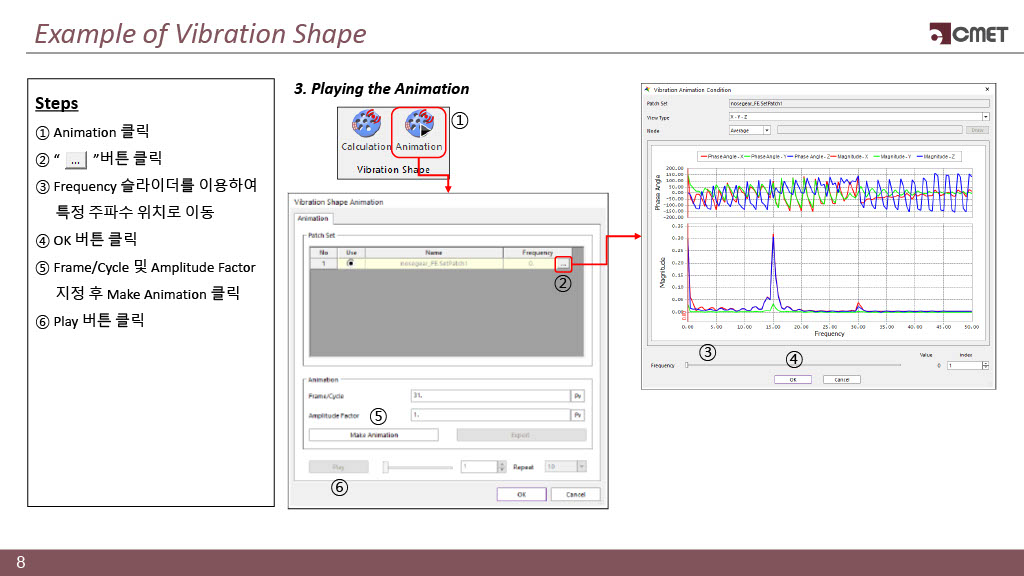Viewport: 1024px width, 576px height.
Task: Open the View Type X-Y-Z dropdown
Action: [985, 117]
